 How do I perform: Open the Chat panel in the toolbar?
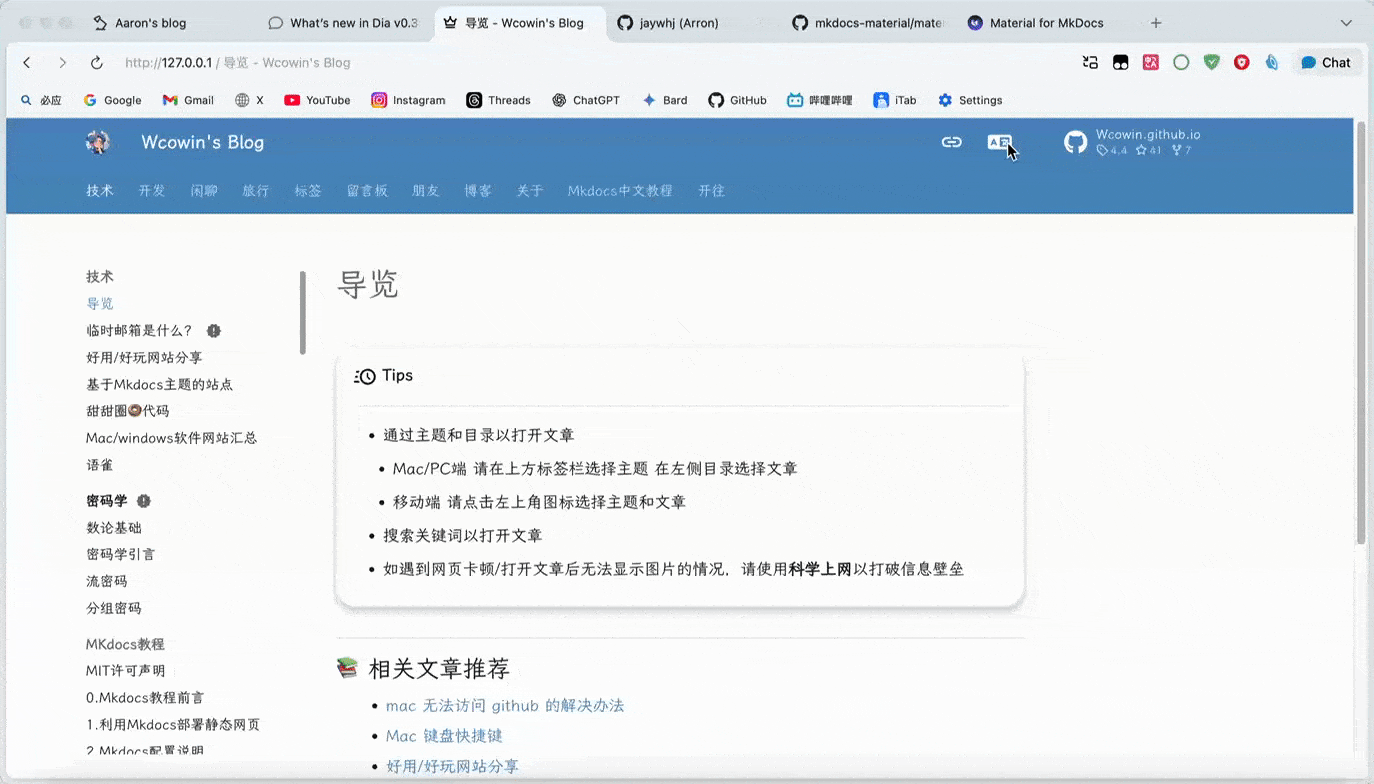(x=1327, y=61)
